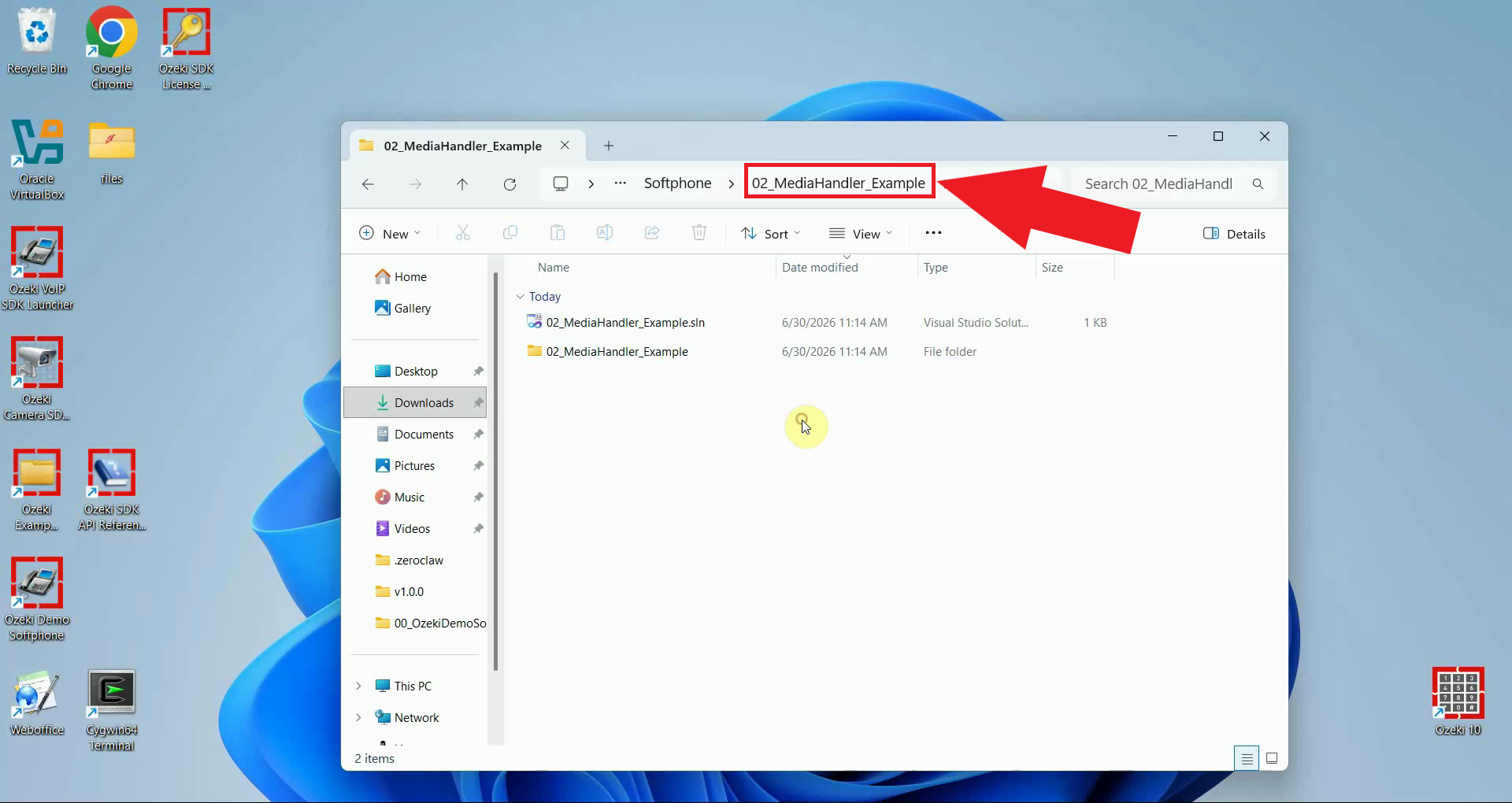
Task: Select Ozeki Demo Softphone icon
Action: 37,600
